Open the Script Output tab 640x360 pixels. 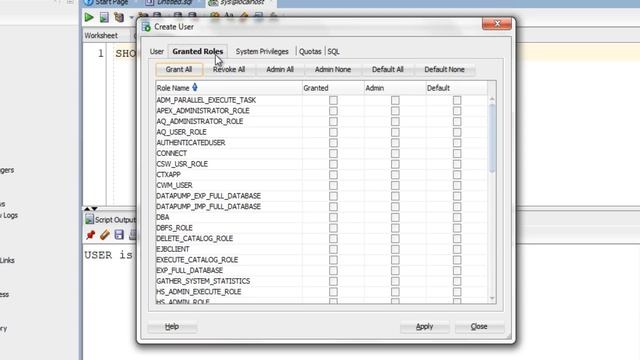(110, 220)
